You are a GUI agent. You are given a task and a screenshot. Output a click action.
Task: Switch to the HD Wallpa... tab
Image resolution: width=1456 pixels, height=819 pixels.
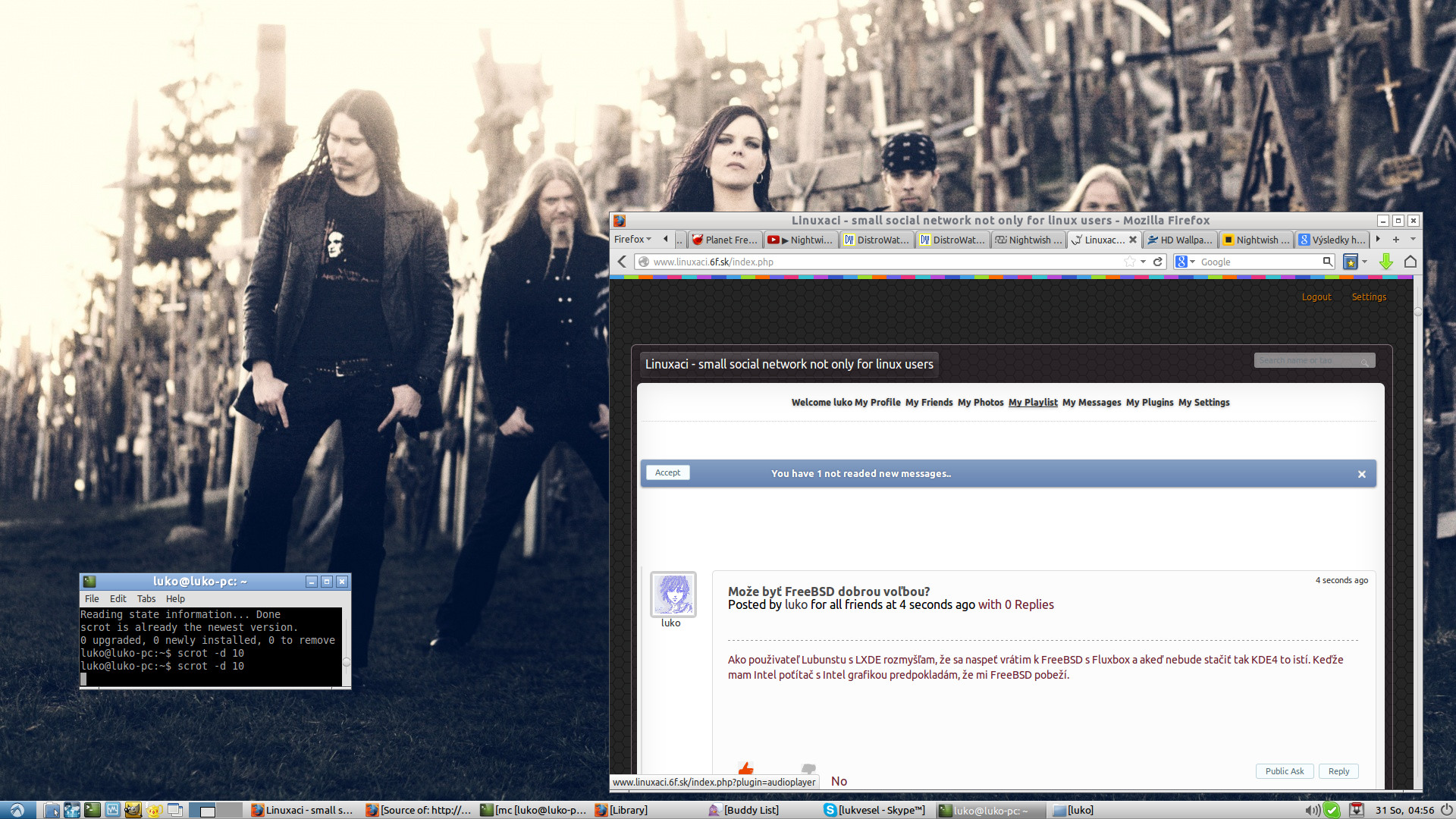[x=1180, y=240]
